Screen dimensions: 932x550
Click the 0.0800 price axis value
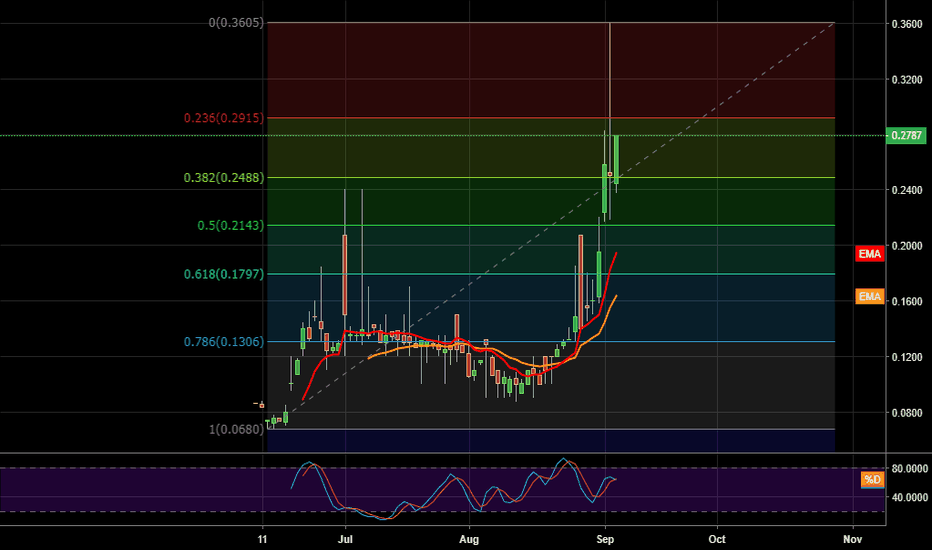click(907, 413)
